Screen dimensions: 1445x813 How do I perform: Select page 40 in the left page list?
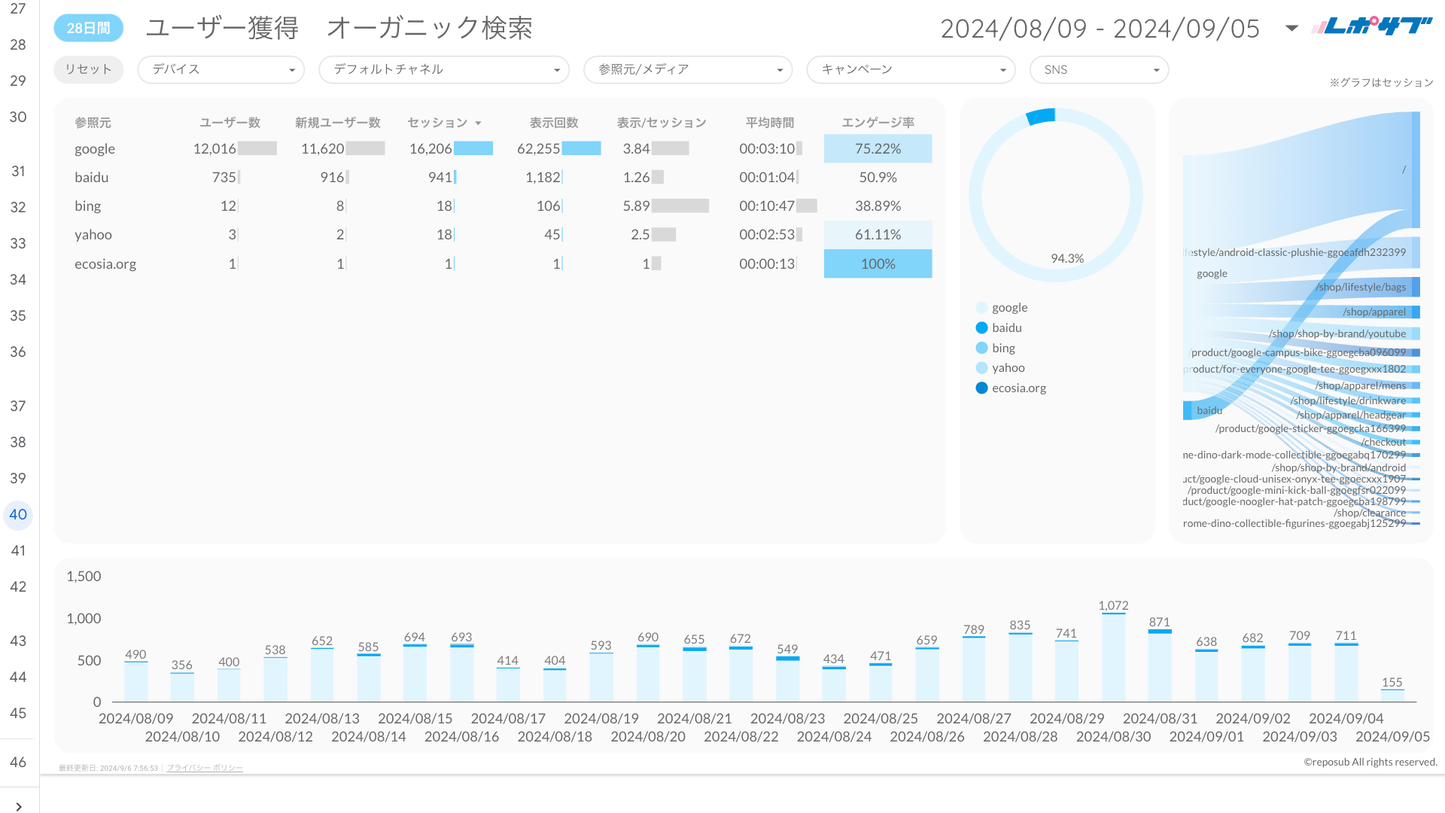pyautogui.click(x=18, y=515)
